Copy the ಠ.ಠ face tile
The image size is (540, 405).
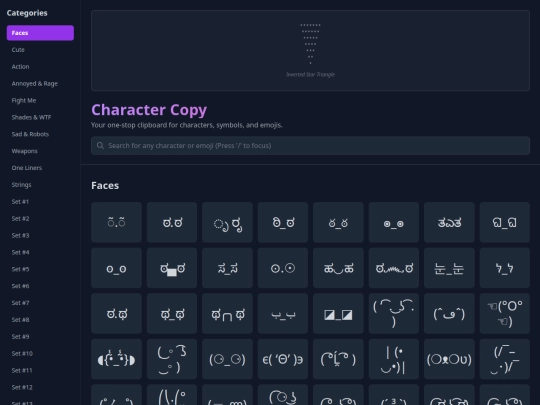[x=172, y=222]
